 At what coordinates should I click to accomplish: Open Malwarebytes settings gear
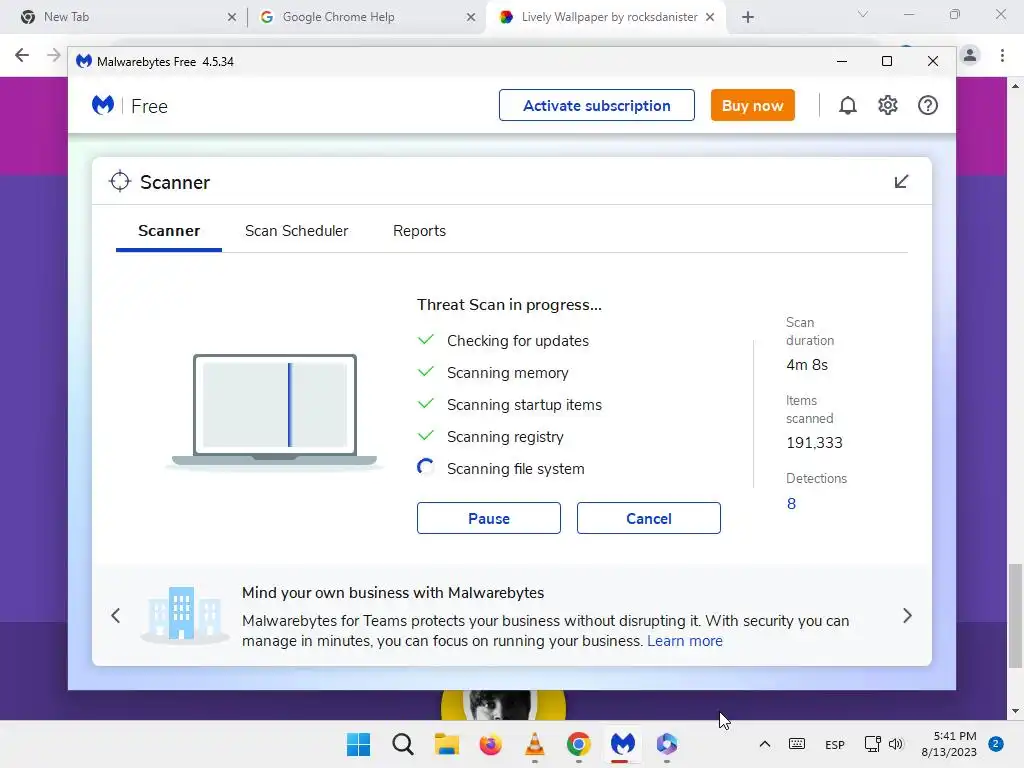(888, 105)
